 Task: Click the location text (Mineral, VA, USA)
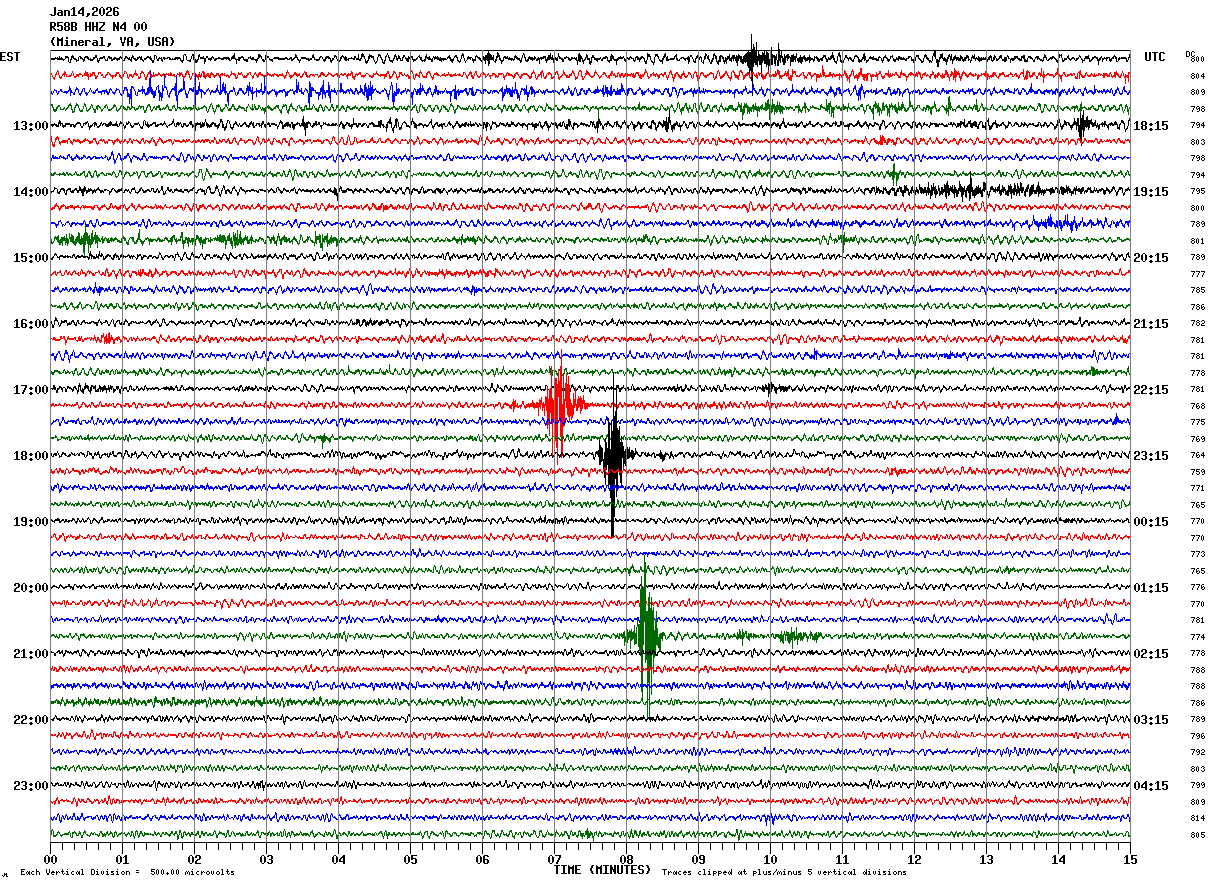coord(112,42)
